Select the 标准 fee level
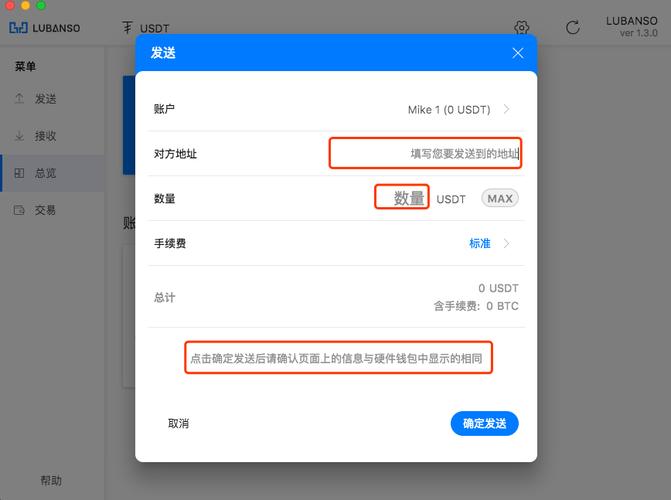This screenshot has height=500, width=671. (480, 244)
